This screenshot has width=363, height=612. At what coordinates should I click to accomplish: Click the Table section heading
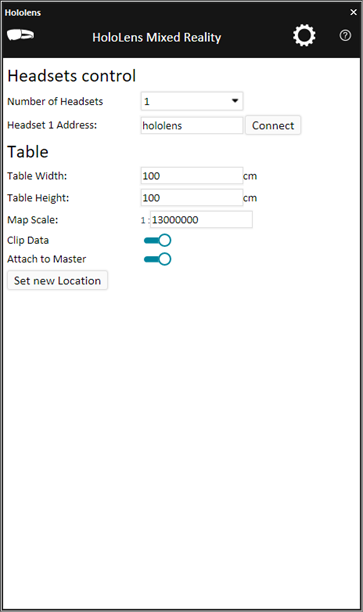(28, 152)
